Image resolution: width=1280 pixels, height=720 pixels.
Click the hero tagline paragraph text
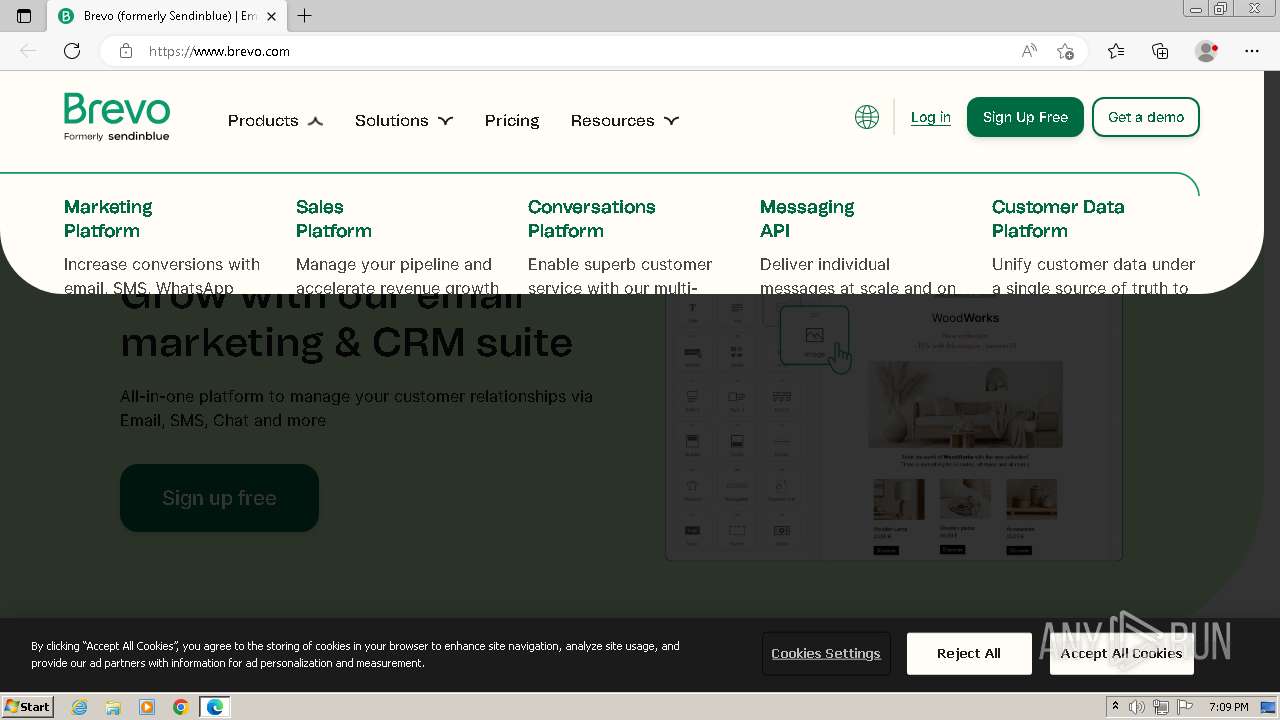click(x=356, y=408)
